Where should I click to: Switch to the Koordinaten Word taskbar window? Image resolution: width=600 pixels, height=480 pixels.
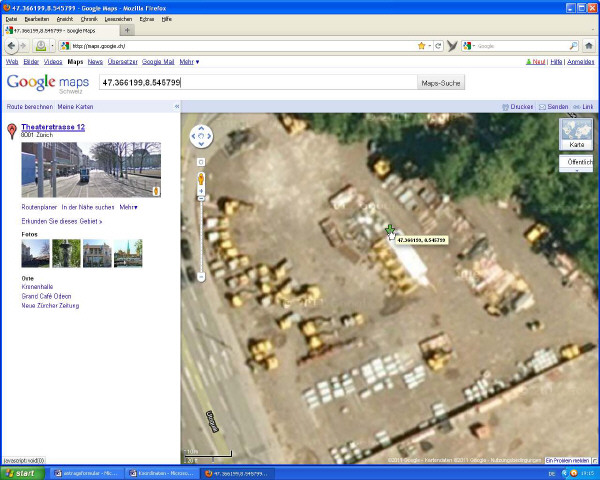[162, 473]
